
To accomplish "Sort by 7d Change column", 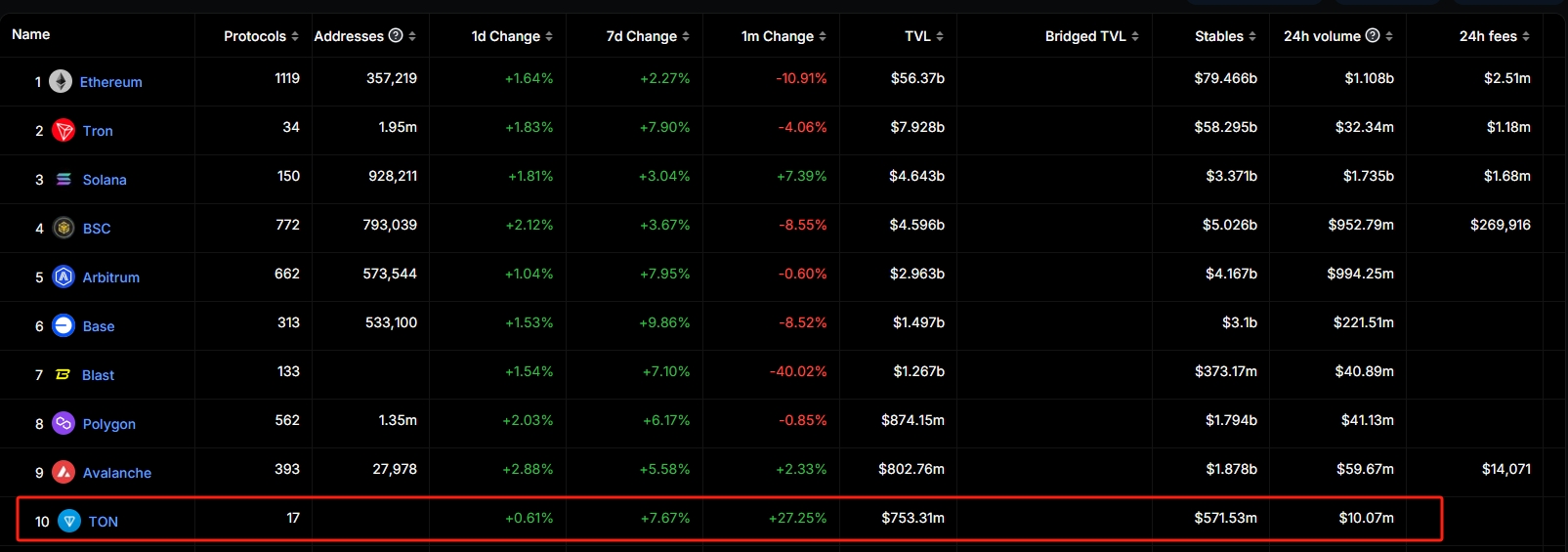I will (x=648, y=36).
